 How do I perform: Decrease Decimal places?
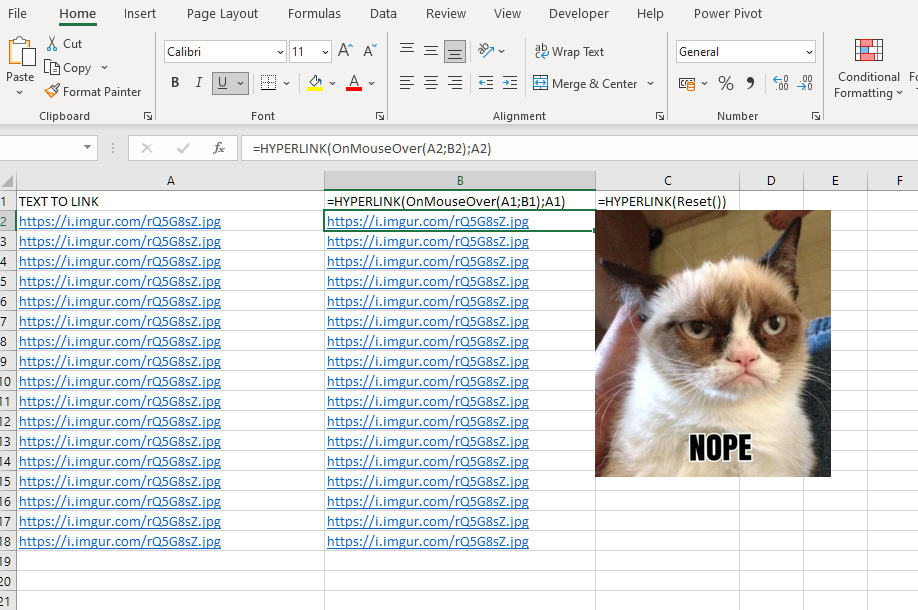tap(805, 83)
